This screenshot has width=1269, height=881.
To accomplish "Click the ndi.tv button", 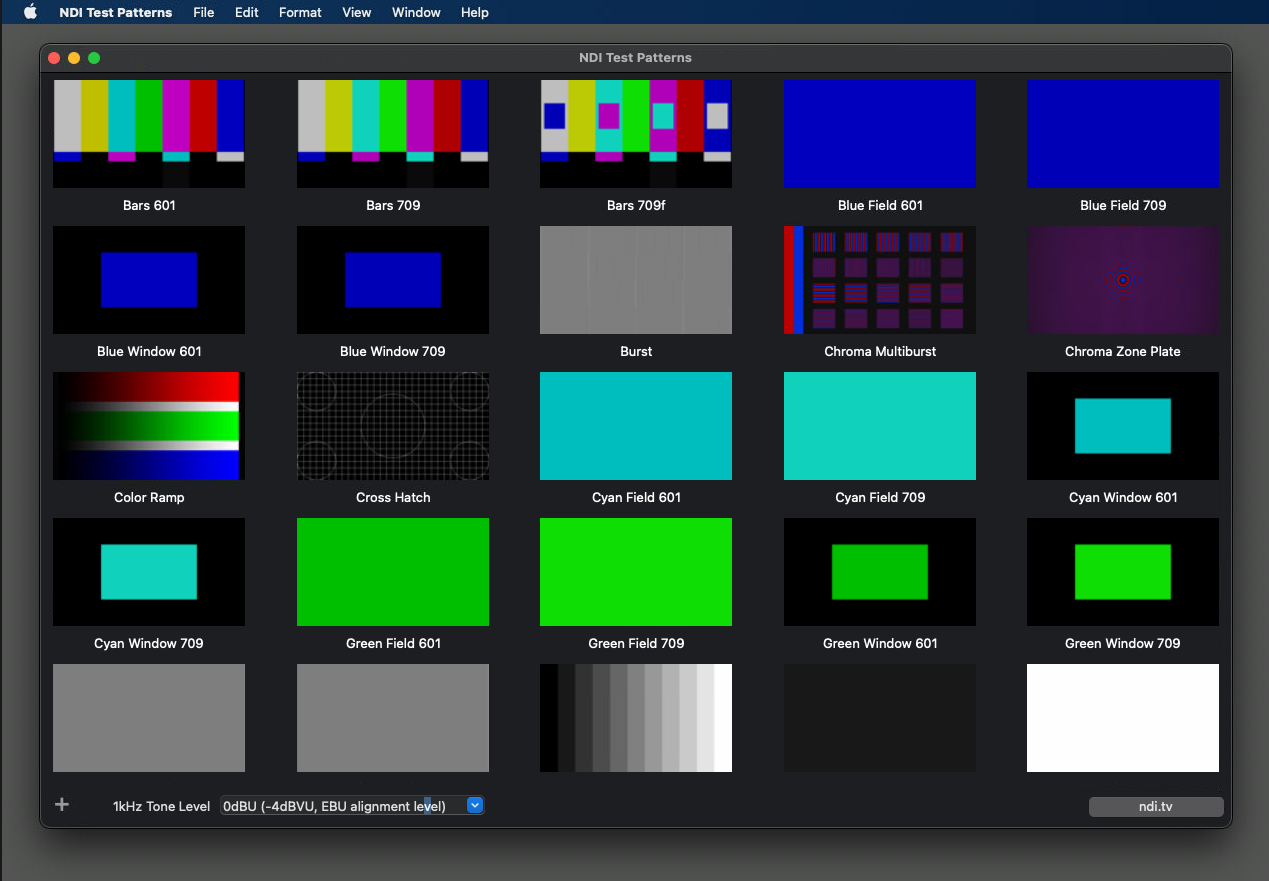I will pyautogui.click(x=1155, y=807).
